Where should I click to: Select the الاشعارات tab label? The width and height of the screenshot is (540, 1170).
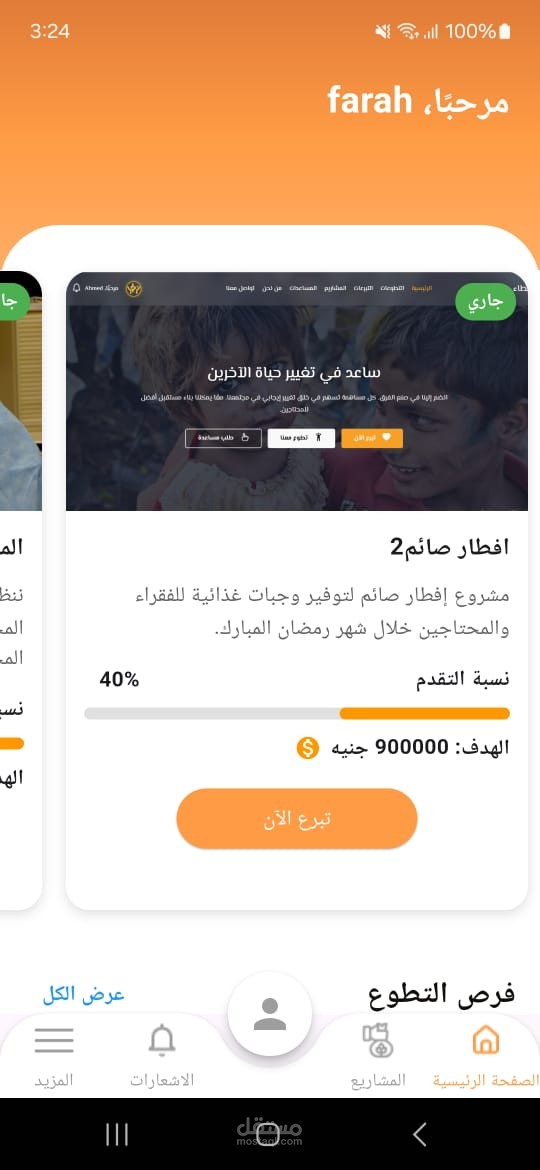pyautogui.click(x=162, y=1080)
